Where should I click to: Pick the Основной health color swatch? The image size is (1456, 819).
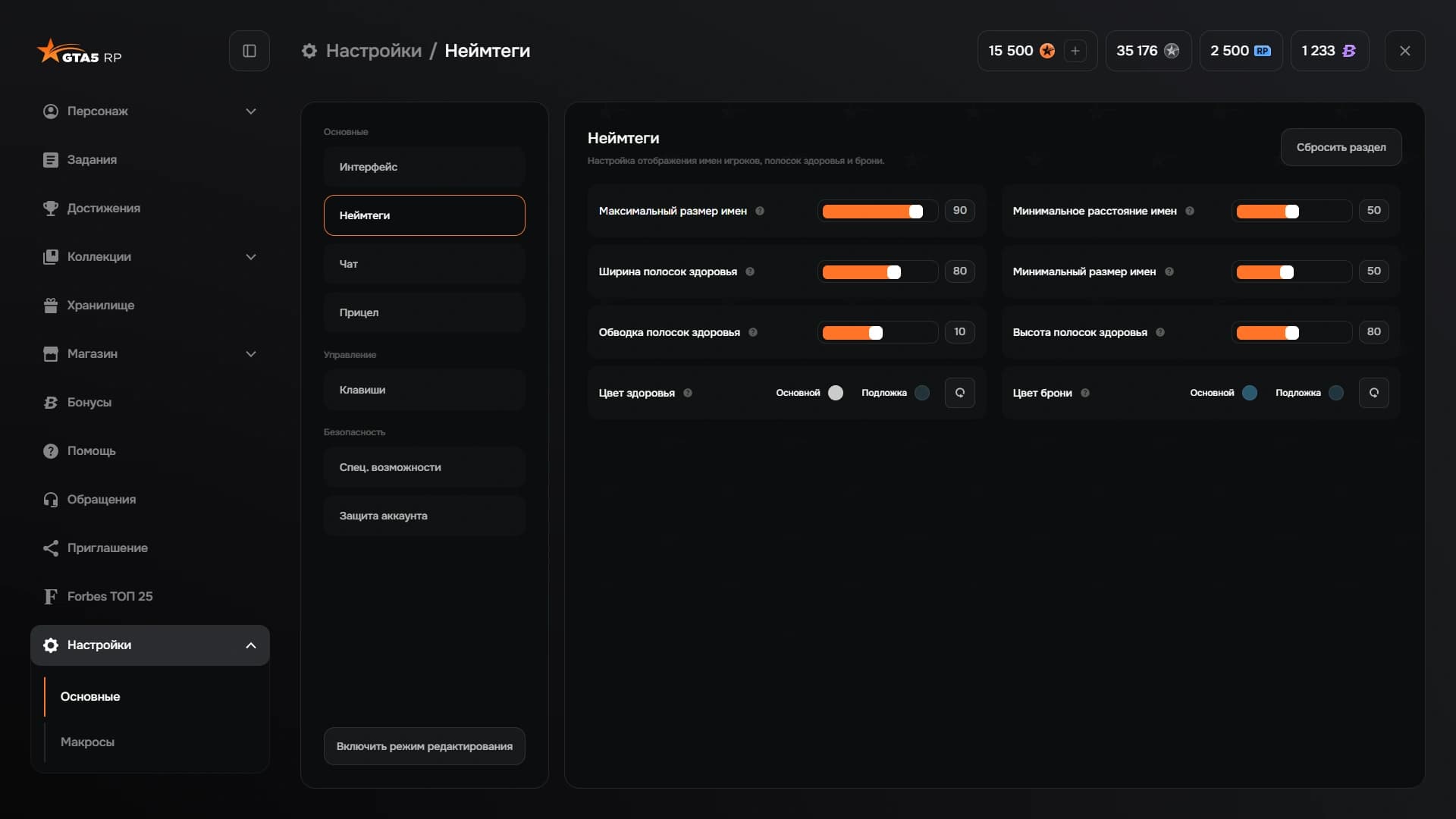(x=836, y=393)
